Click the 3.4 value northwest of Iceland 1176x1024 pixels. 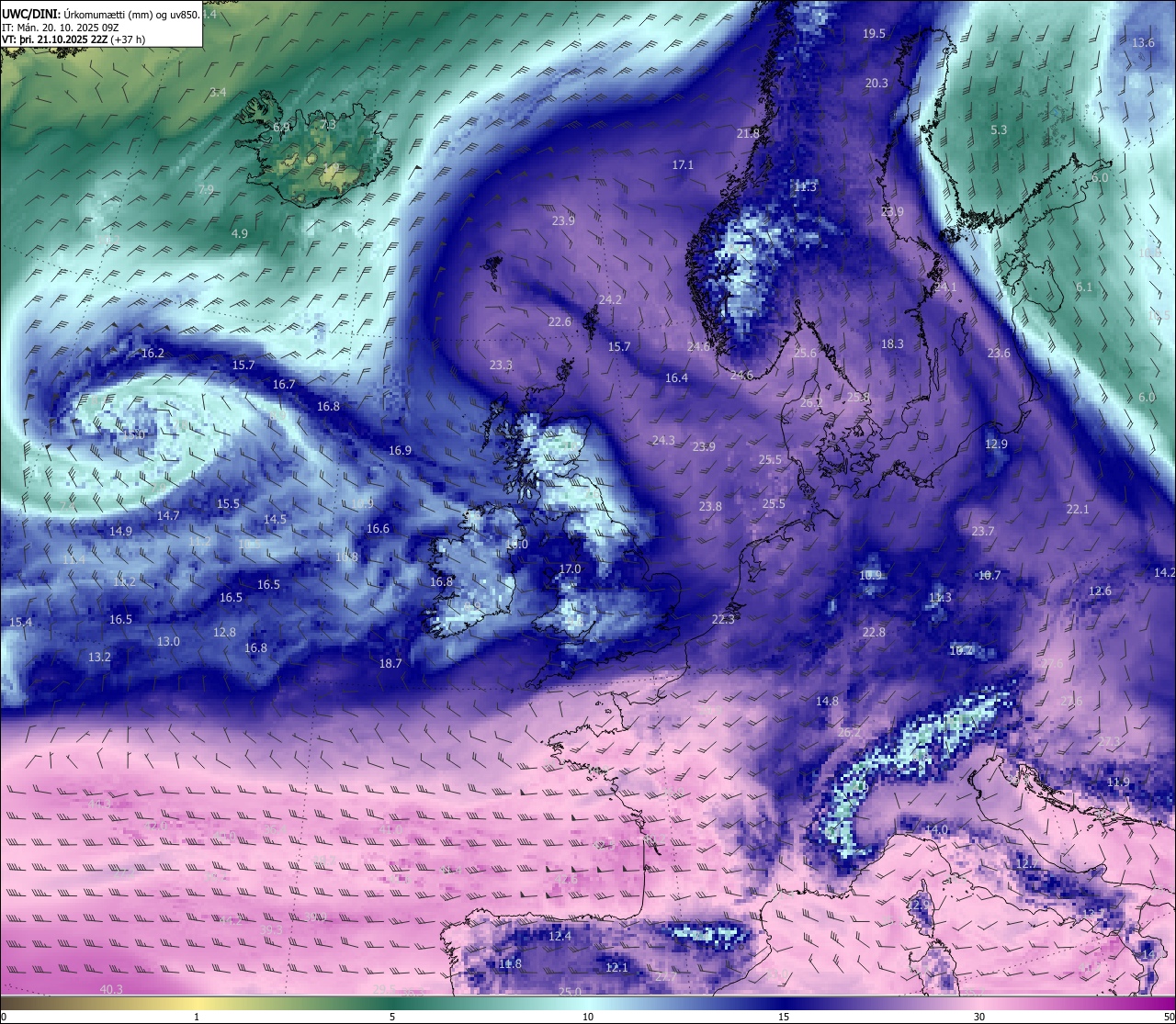218,92
